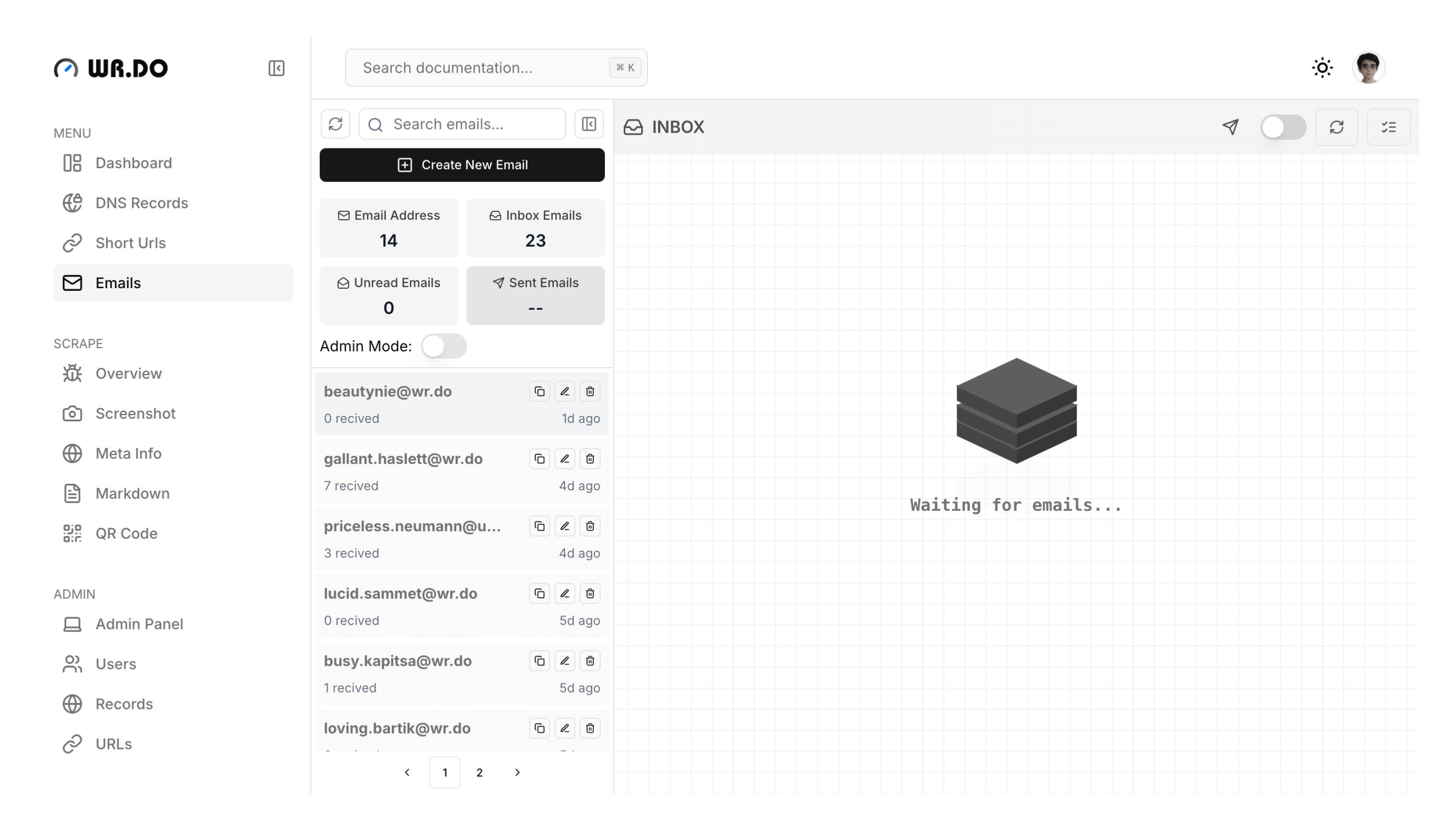Viewport: 1456px width, 830px height.
Task: Collapse the main sidebar panel icon
Action: (277, 68)
